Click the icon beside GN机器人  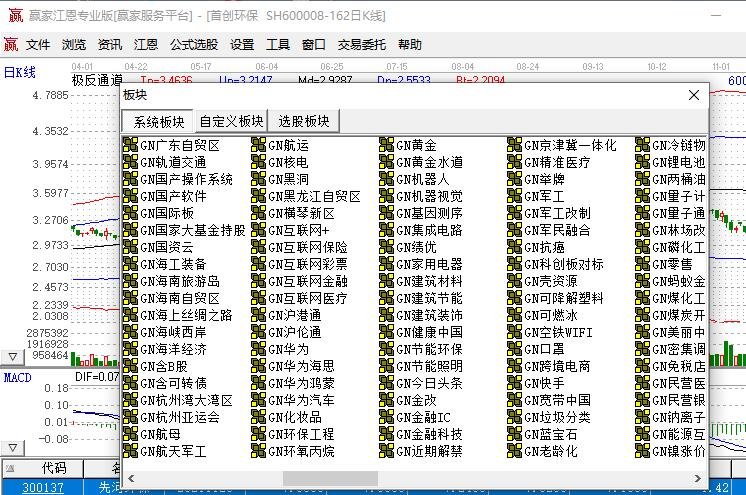[x=386, y=179]
